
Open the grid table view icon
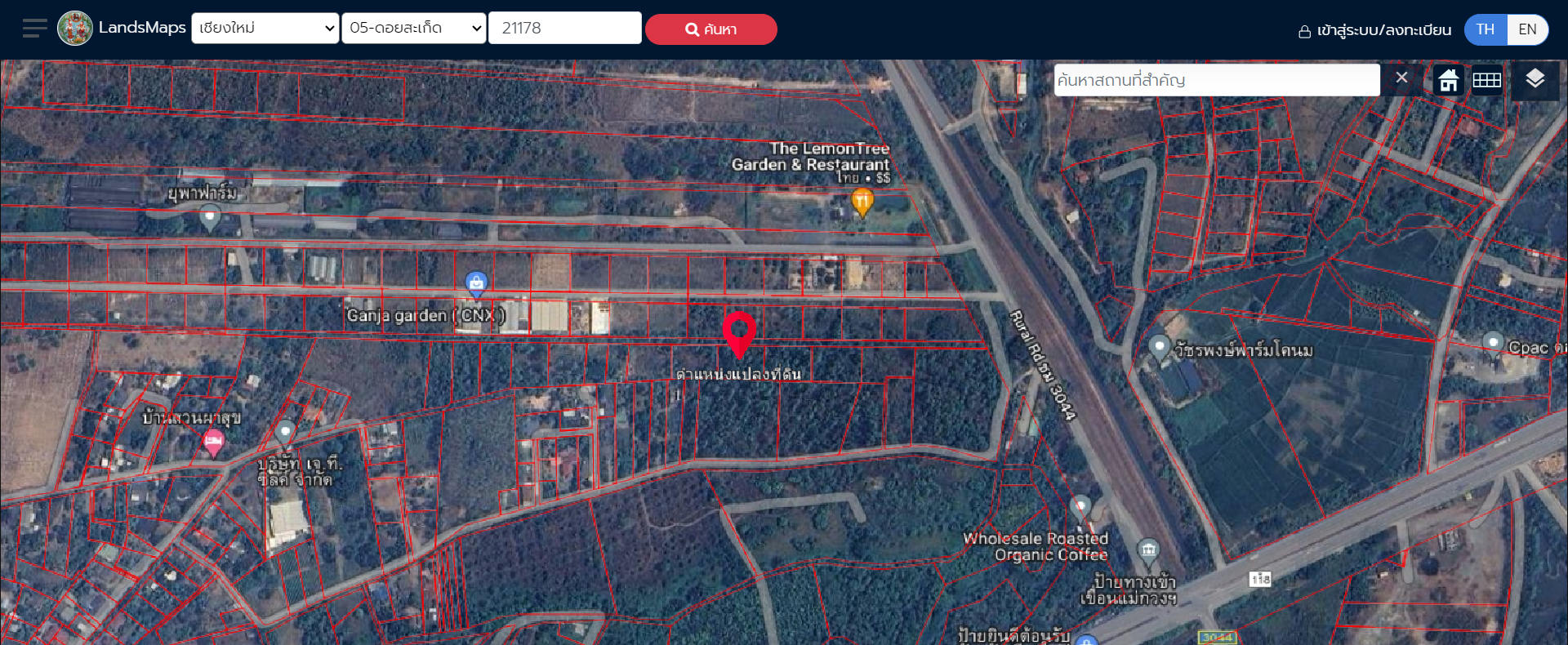click(x=1486, y=80)
